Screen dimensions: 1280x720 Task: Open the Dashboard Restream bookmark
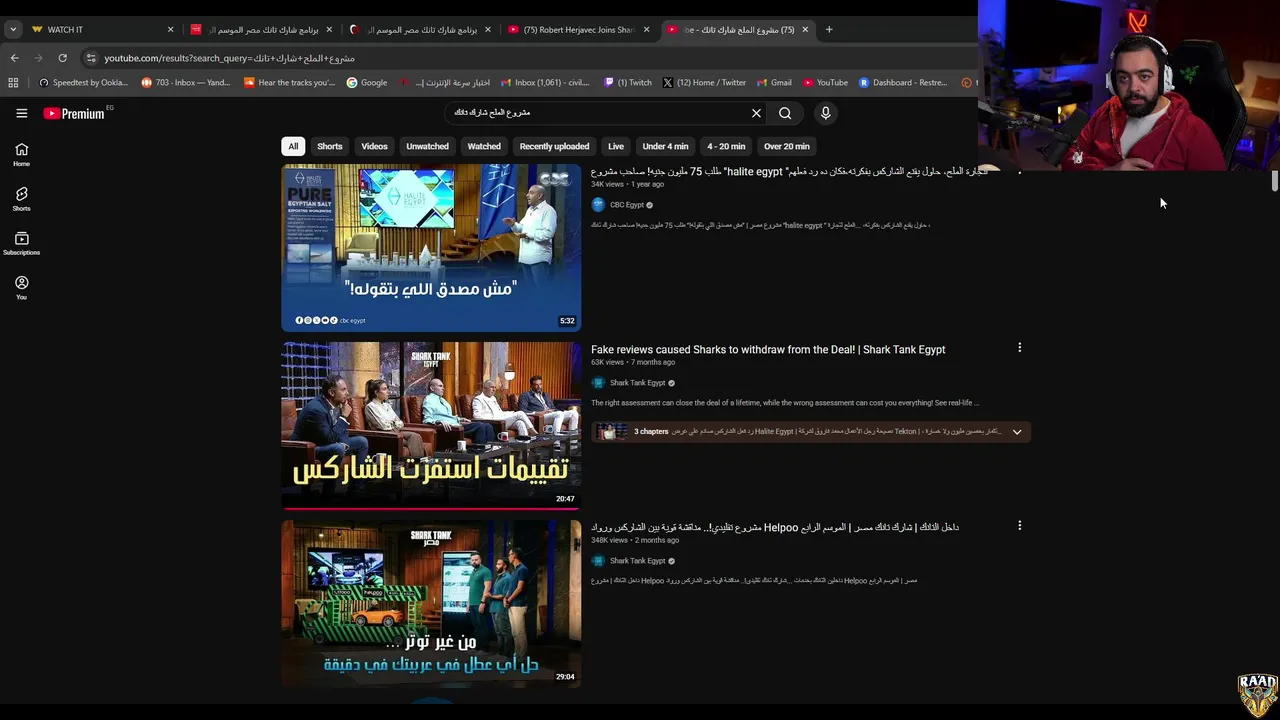(x=903, y=83)
